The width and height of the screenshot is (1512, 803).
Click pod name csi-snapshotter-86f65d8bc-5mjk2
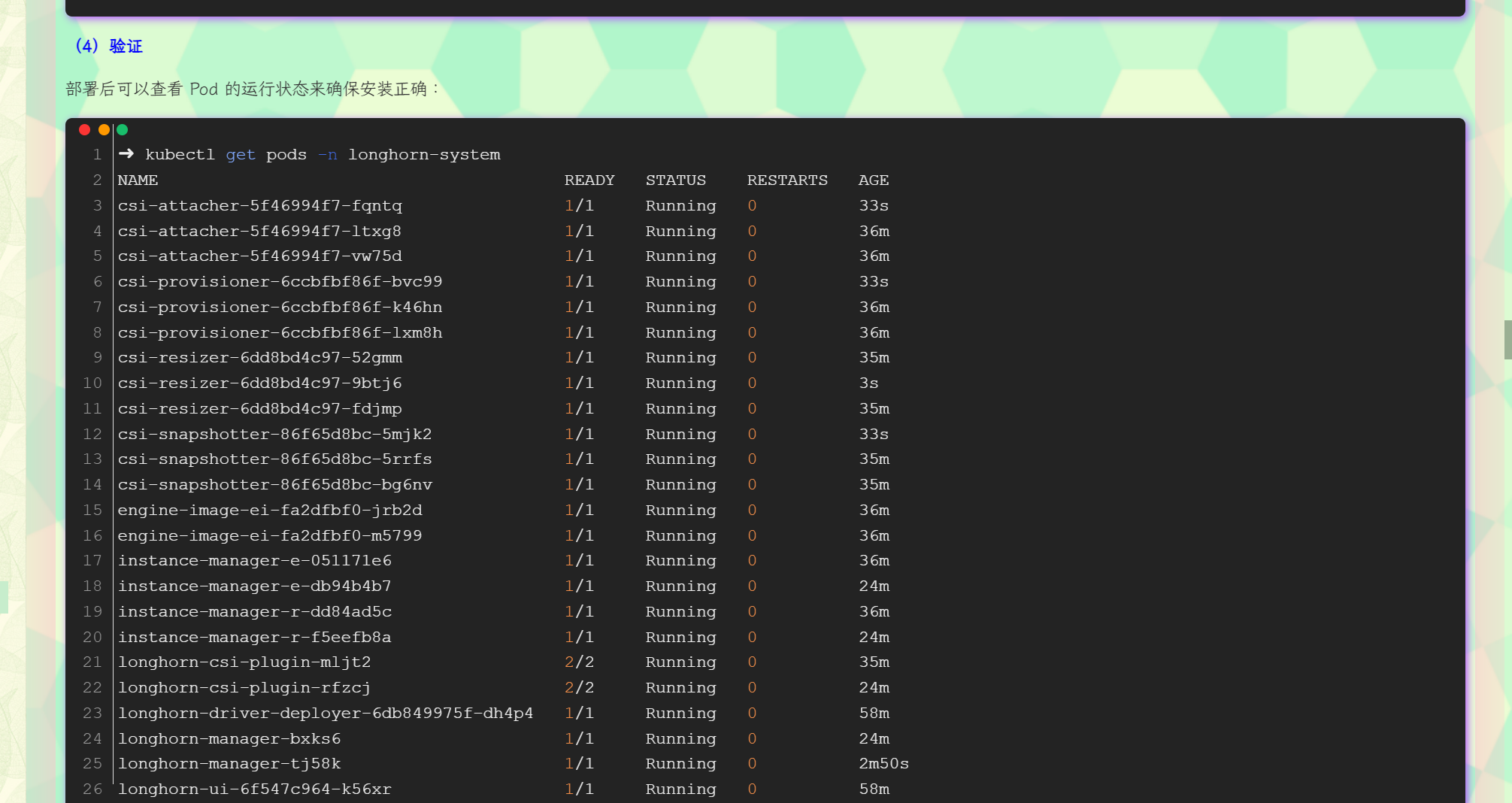pos(275,435)
